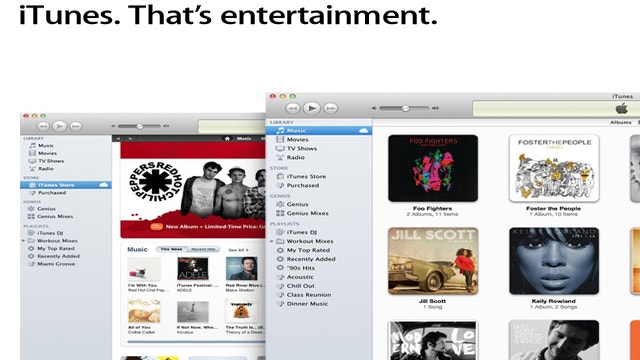Expand Workout Mixes folder in back window
The image size is (640, 360).
23,241
